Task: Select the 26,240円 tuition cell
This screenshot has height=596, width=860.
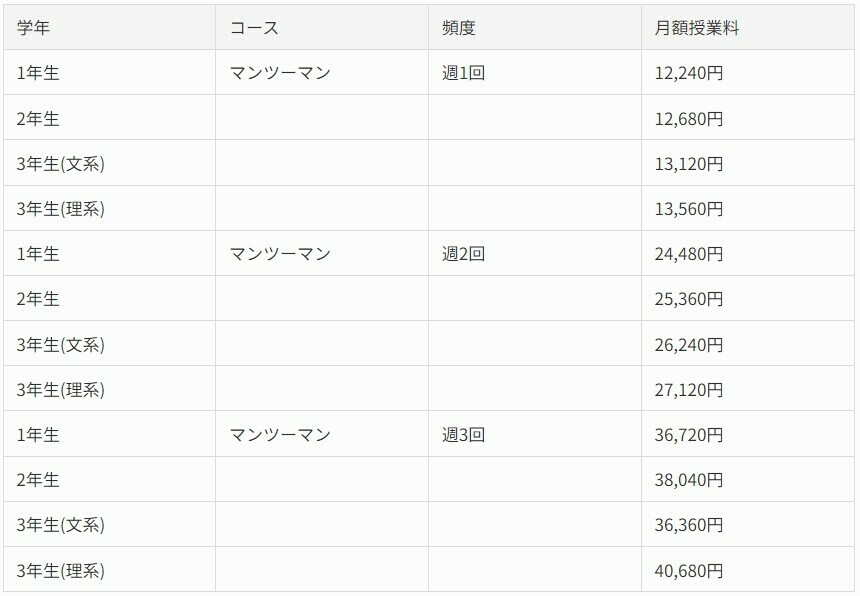Action: tap(748, 344)
